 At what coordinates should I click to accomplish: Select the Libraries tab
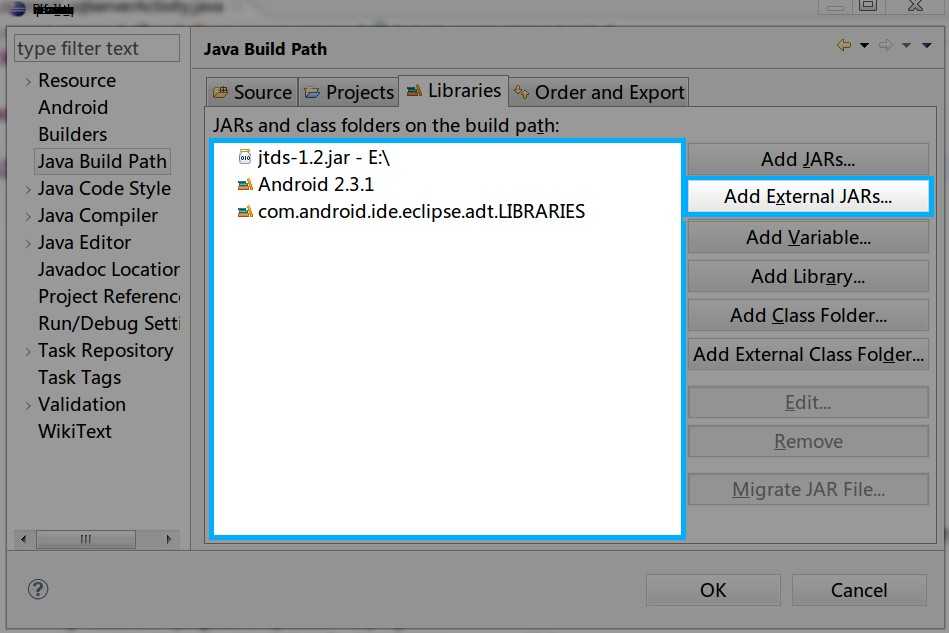[453, 91]
